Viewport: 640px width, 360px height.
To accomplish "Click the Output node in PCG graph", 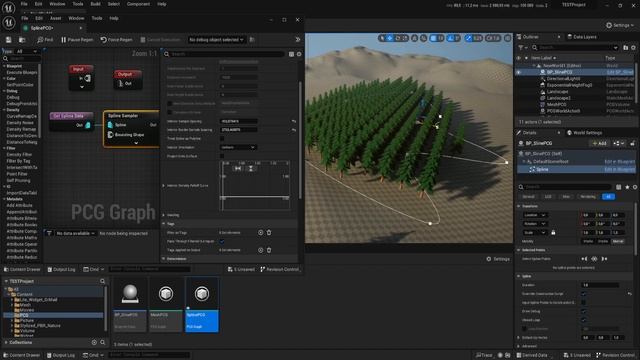I will (x=128, y=79).
